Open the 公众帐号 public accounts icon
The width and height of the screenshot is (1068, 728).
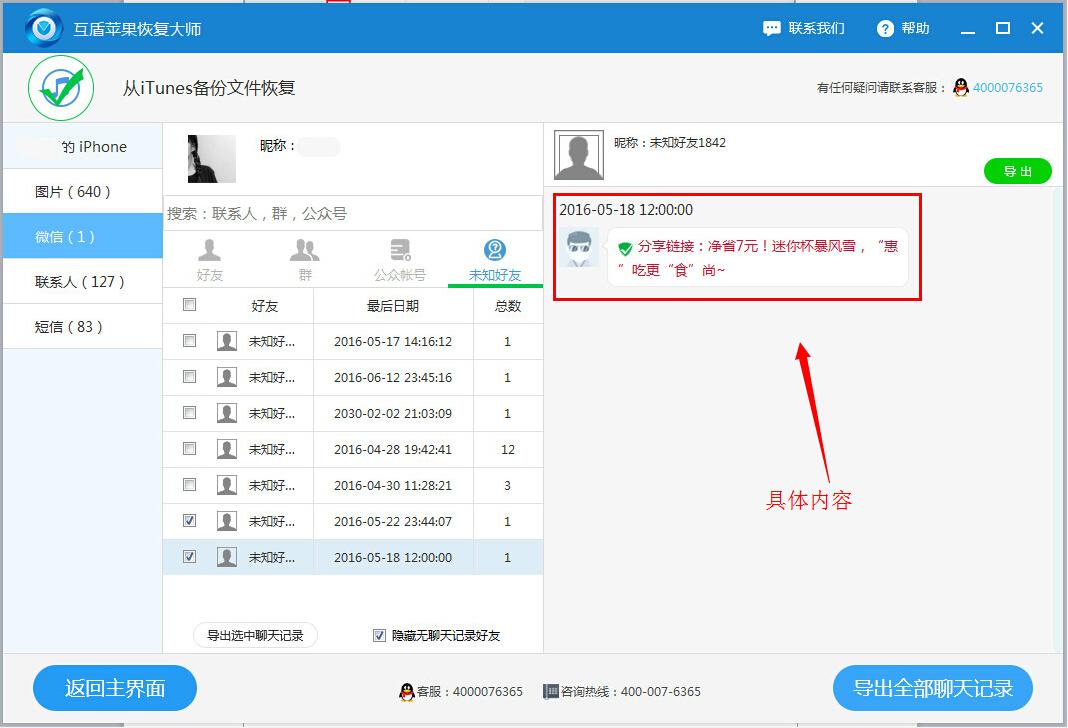pos(399,252)
